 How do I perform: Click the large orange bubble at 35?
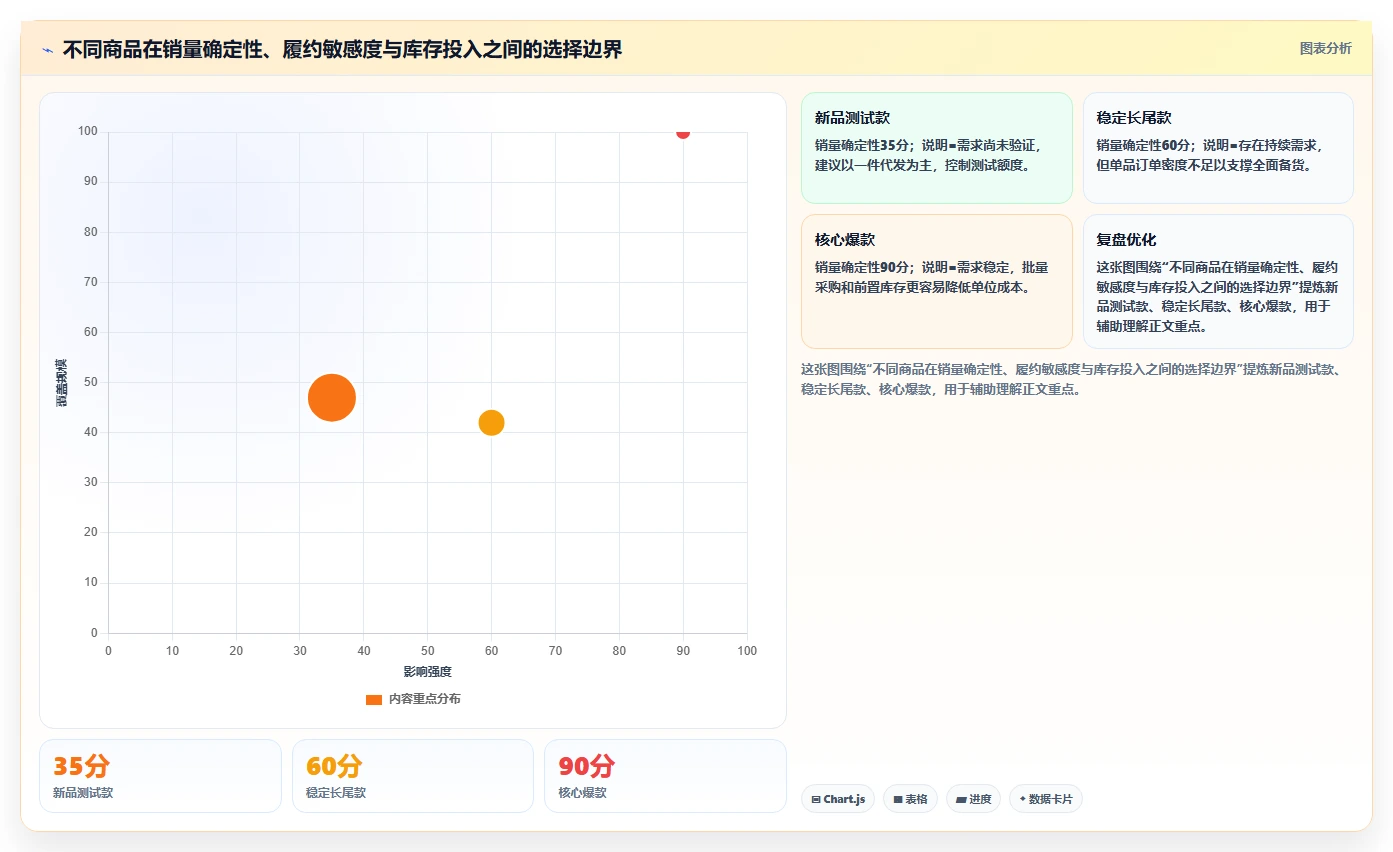(x=332, y=398)
